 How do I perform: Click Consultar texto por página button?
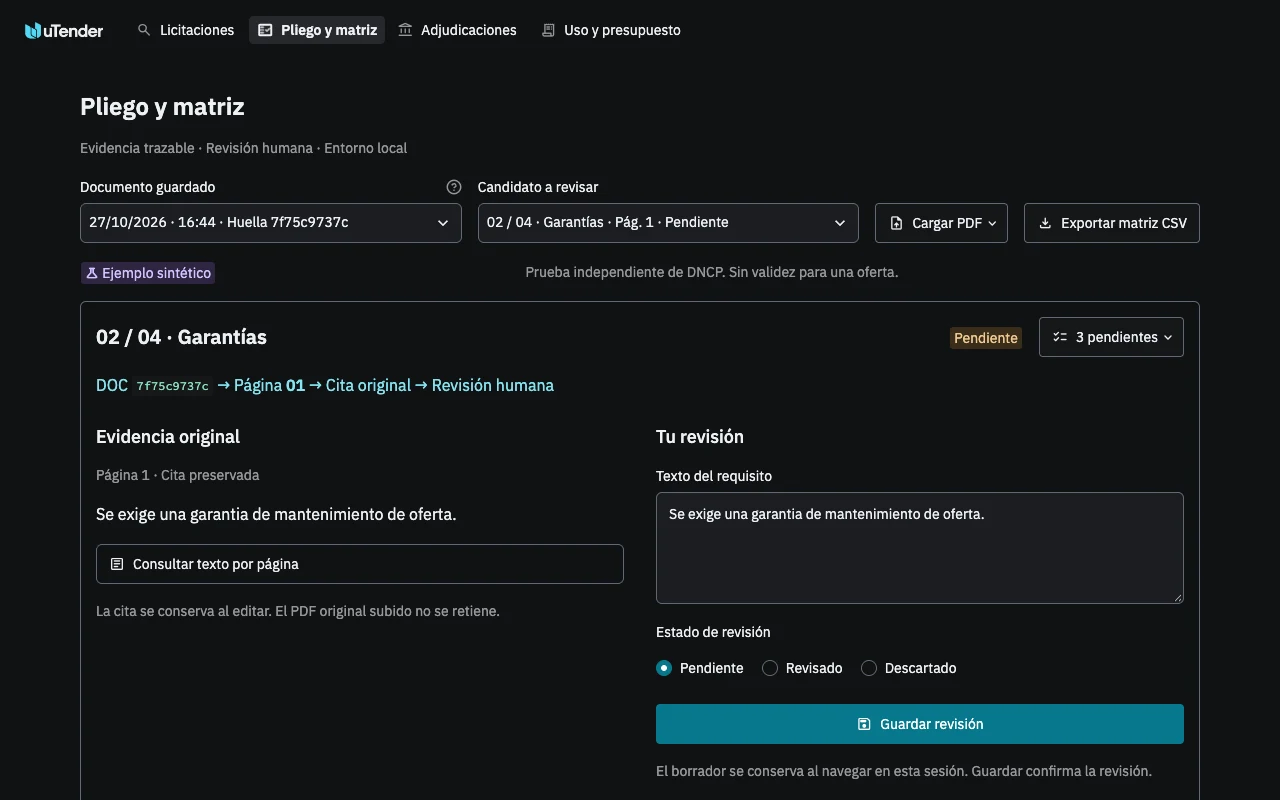360,564
